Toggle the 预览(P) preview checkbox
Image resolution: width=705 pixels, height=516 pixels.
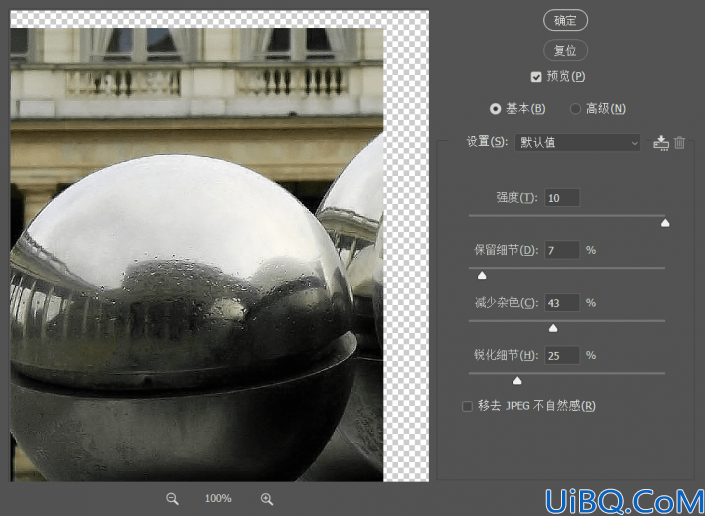point(535,77)
